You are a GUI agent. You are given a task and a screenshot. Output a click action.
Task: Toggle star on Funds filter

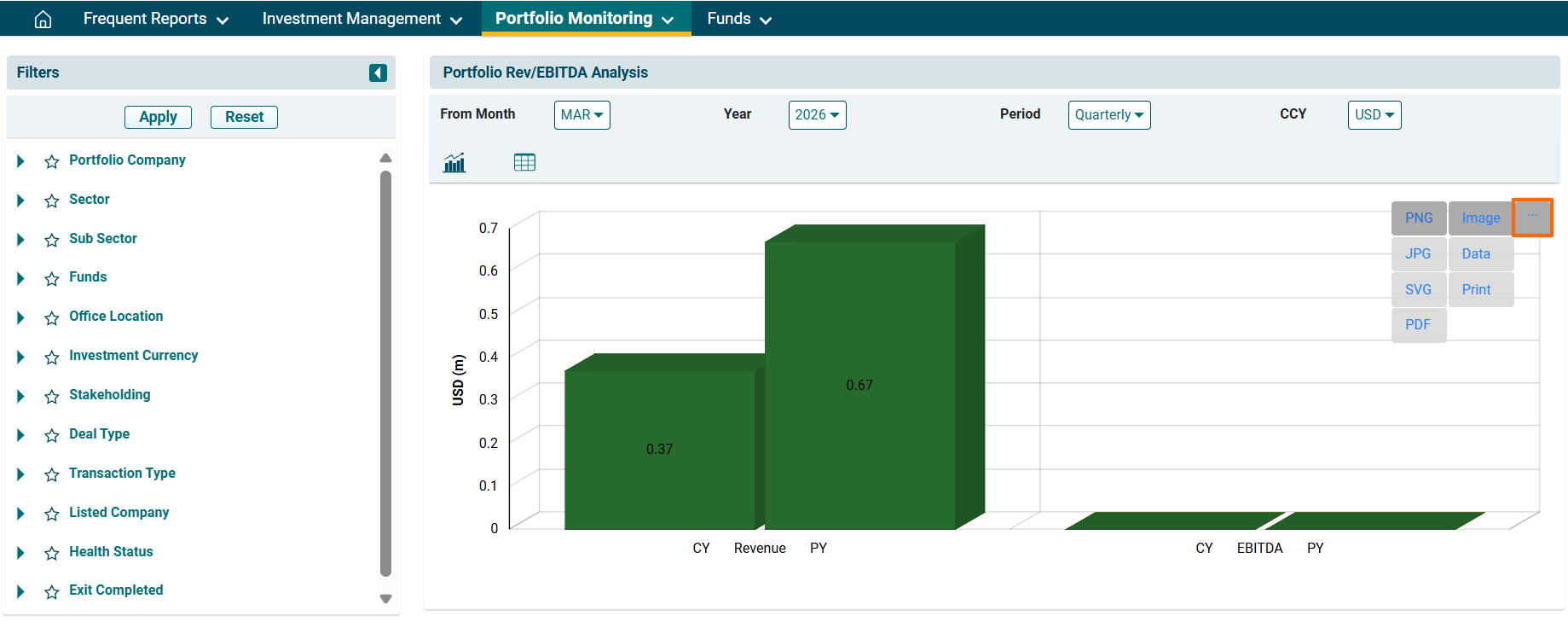coord(52,278)
